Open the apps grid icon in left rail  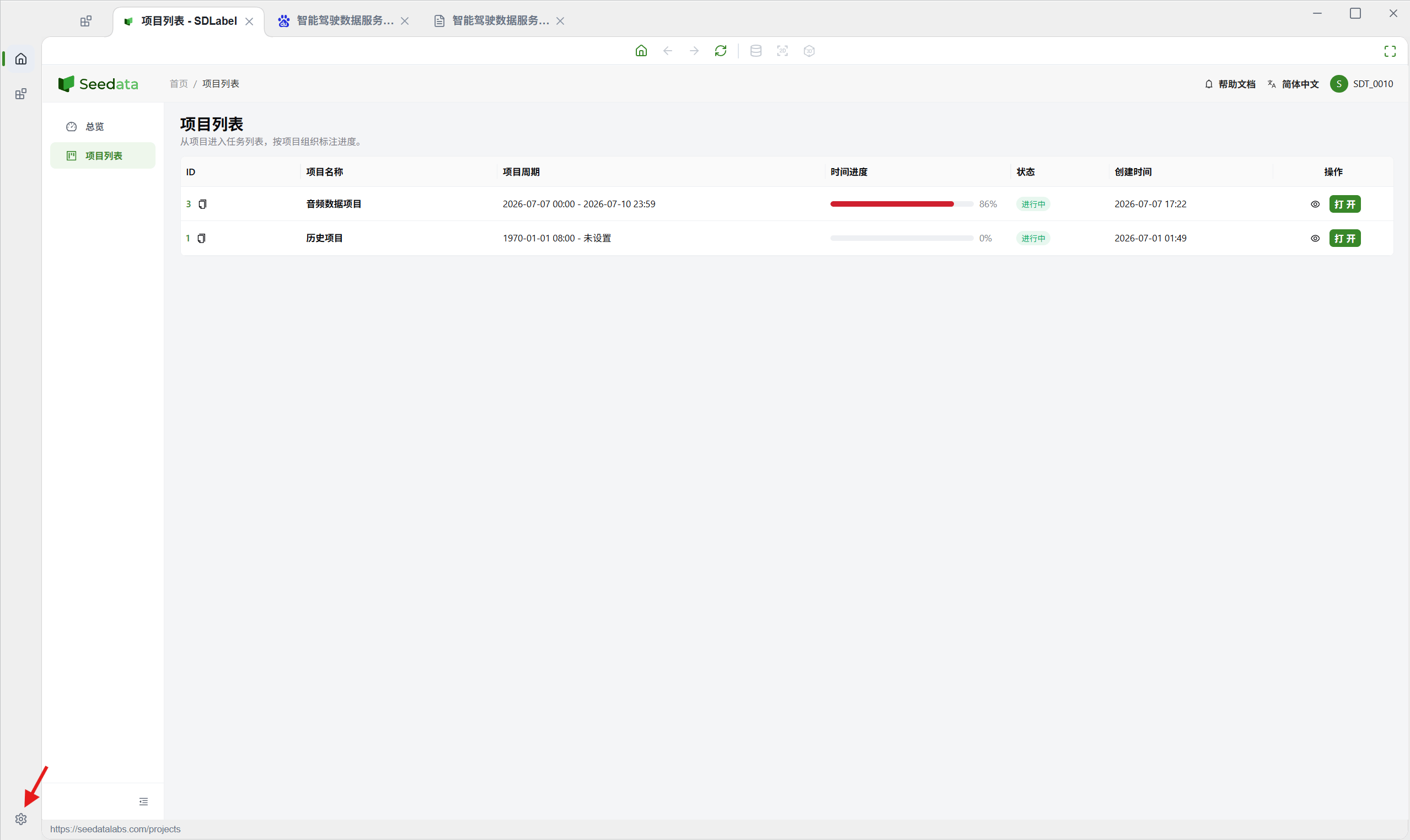pyautogui.click(x=21, y=94)
